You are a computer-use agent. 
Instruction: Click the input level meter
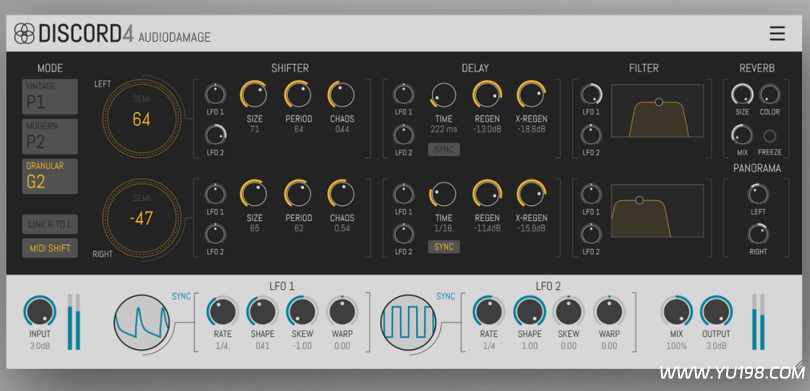pos(74,322)
